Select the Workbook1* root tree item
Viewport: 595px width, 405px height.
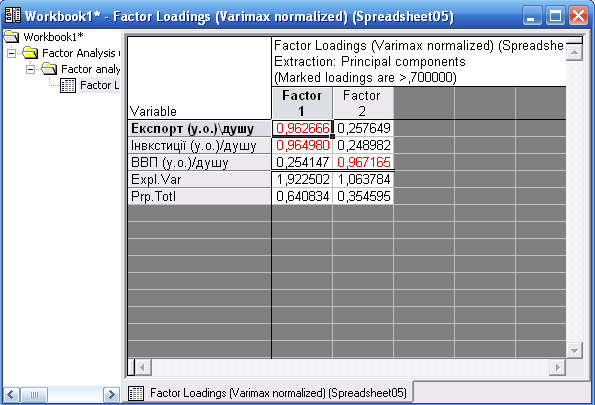(x=53, y=37)
